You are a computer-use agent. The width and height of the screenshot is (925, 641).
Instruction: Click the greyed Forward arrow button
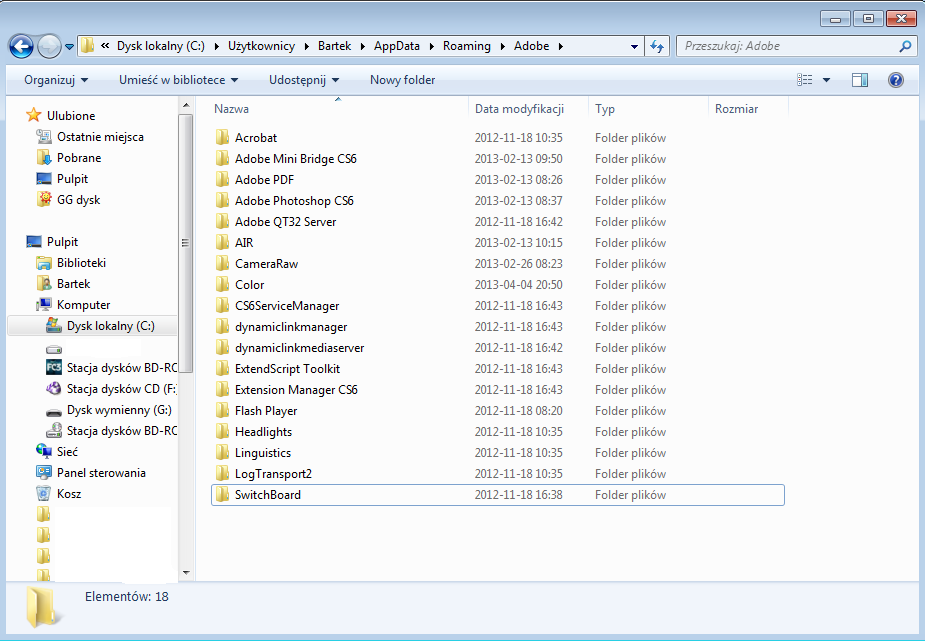pos(49,46)
